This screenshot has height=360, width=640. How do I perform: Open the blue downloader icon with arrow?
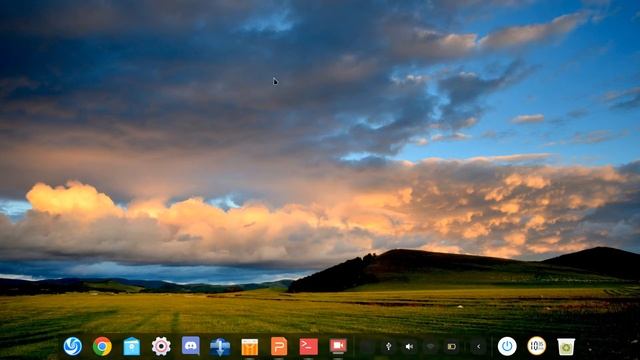click(220, 347)
